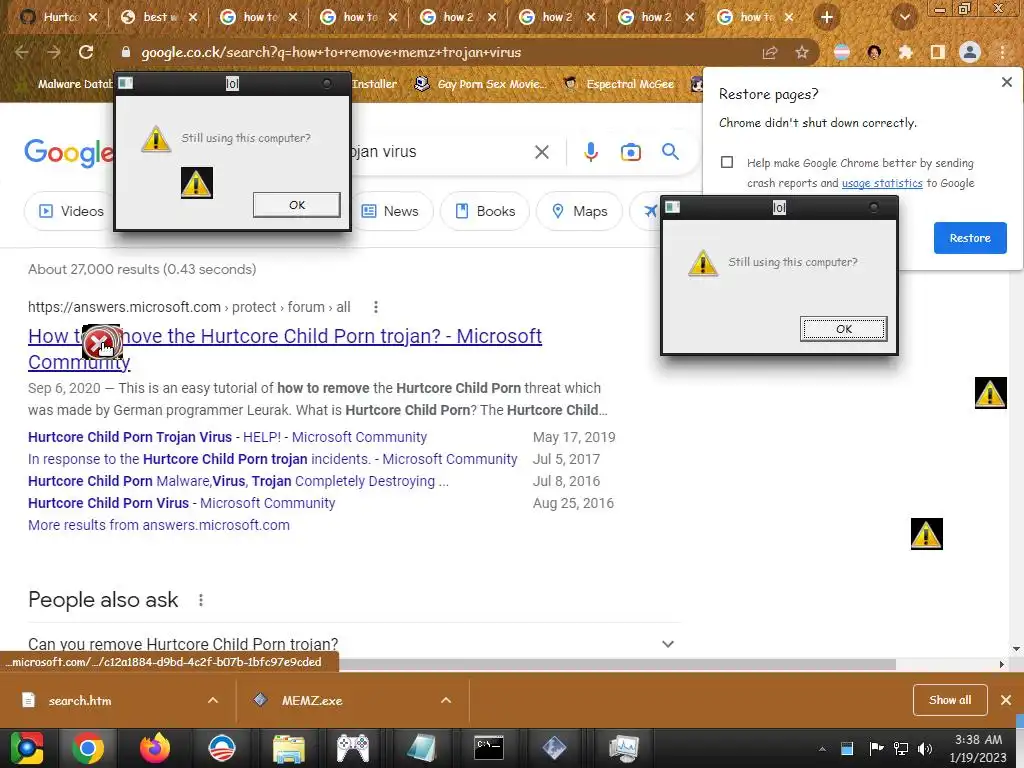This screenshot has height=768, width=1024.
Task: Click the Restore button
Action: [x=970, y=238]
